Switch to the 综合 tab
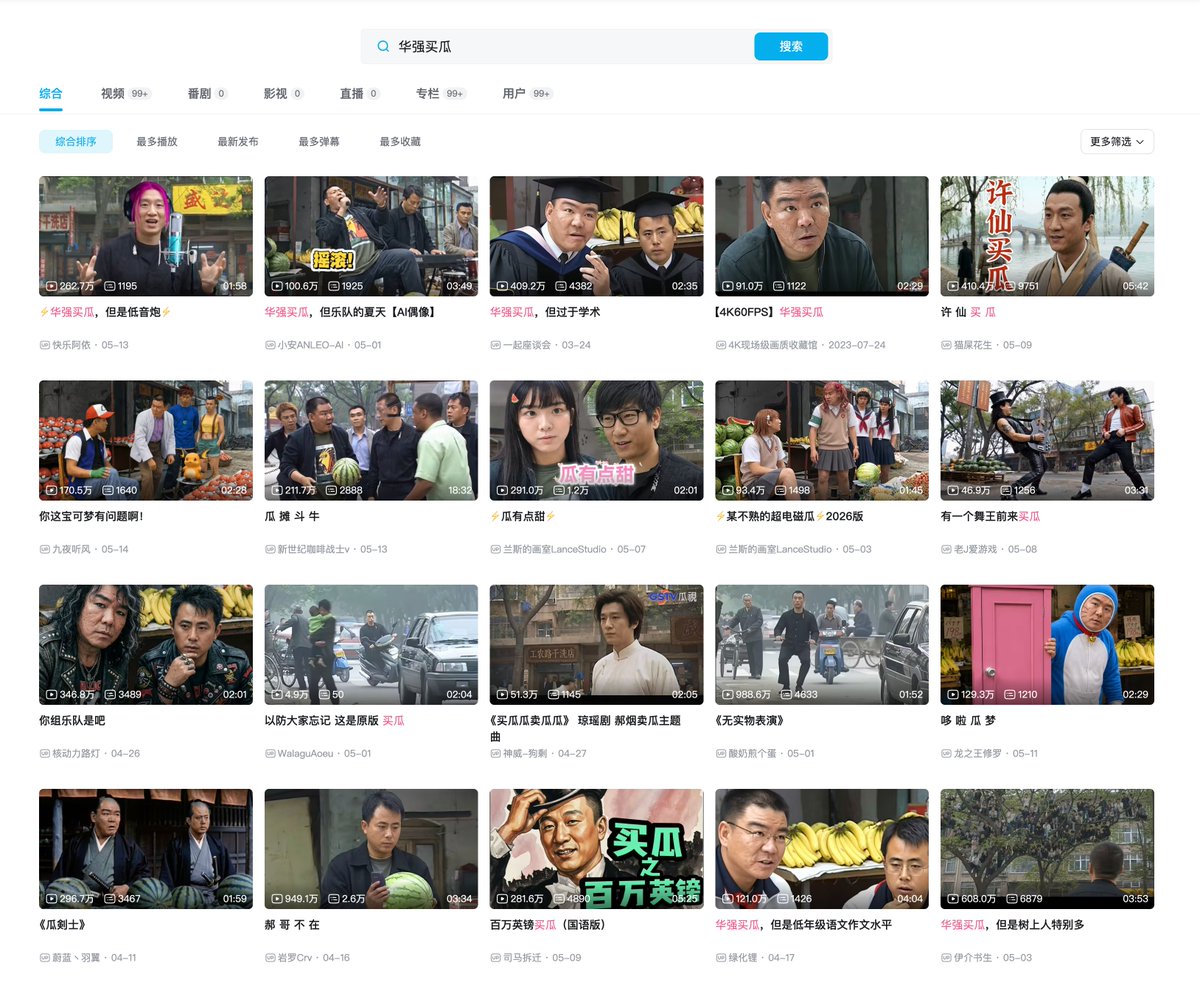This screenshot has width=1200, height=985. click(x=51, y=93)
